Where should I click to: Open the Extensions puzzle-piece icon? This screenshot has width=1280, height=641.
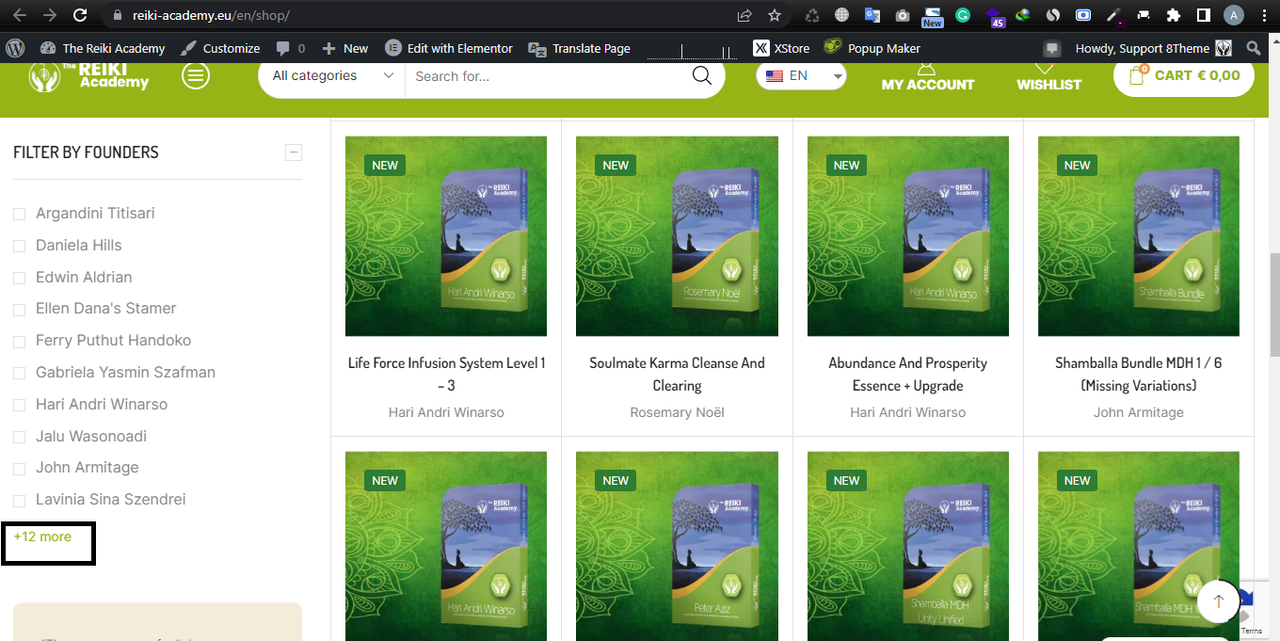click(1174, 16)
